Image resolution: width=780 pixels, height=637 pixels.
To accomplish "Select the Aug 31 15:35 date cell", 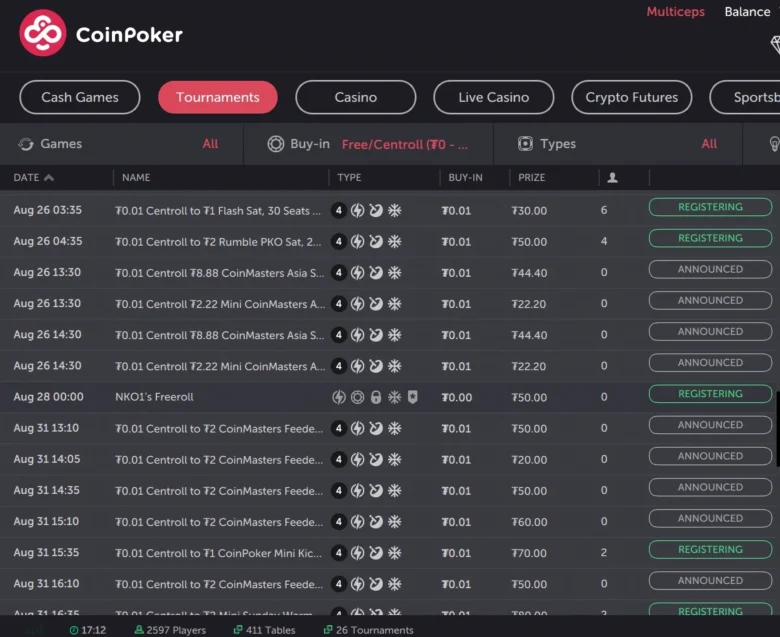I will pyautogui.click(x=46, y=552).
